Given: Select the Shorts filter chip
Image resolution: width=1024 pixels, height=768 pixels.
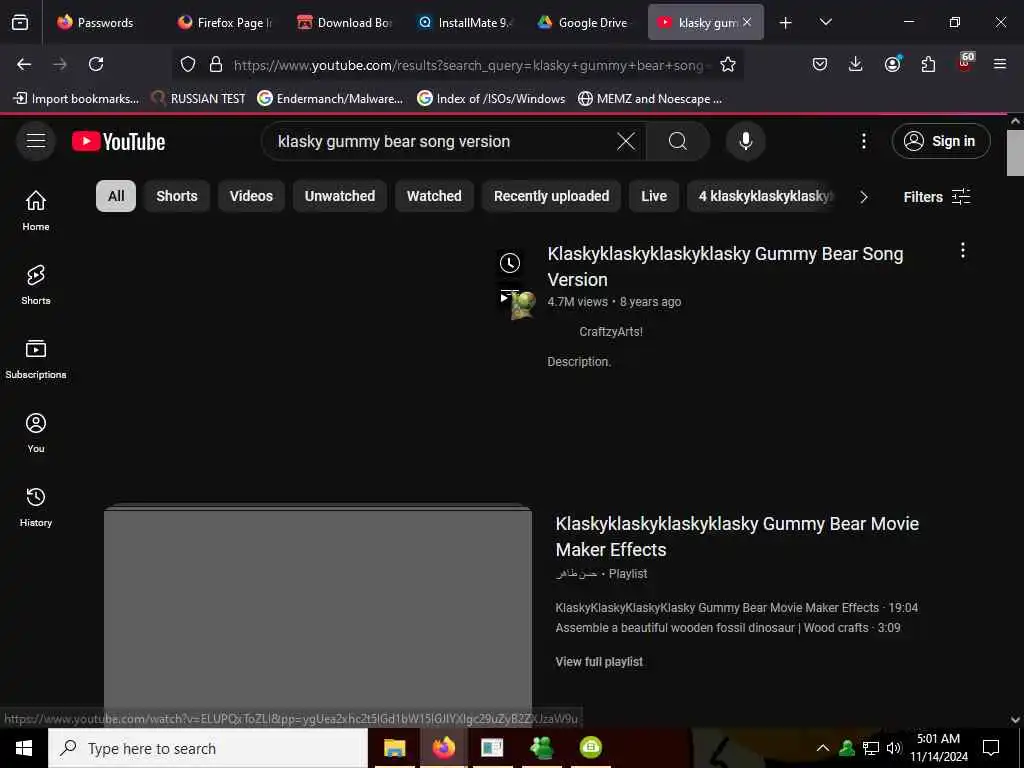Looking at the screenshot, I should 176,196.
